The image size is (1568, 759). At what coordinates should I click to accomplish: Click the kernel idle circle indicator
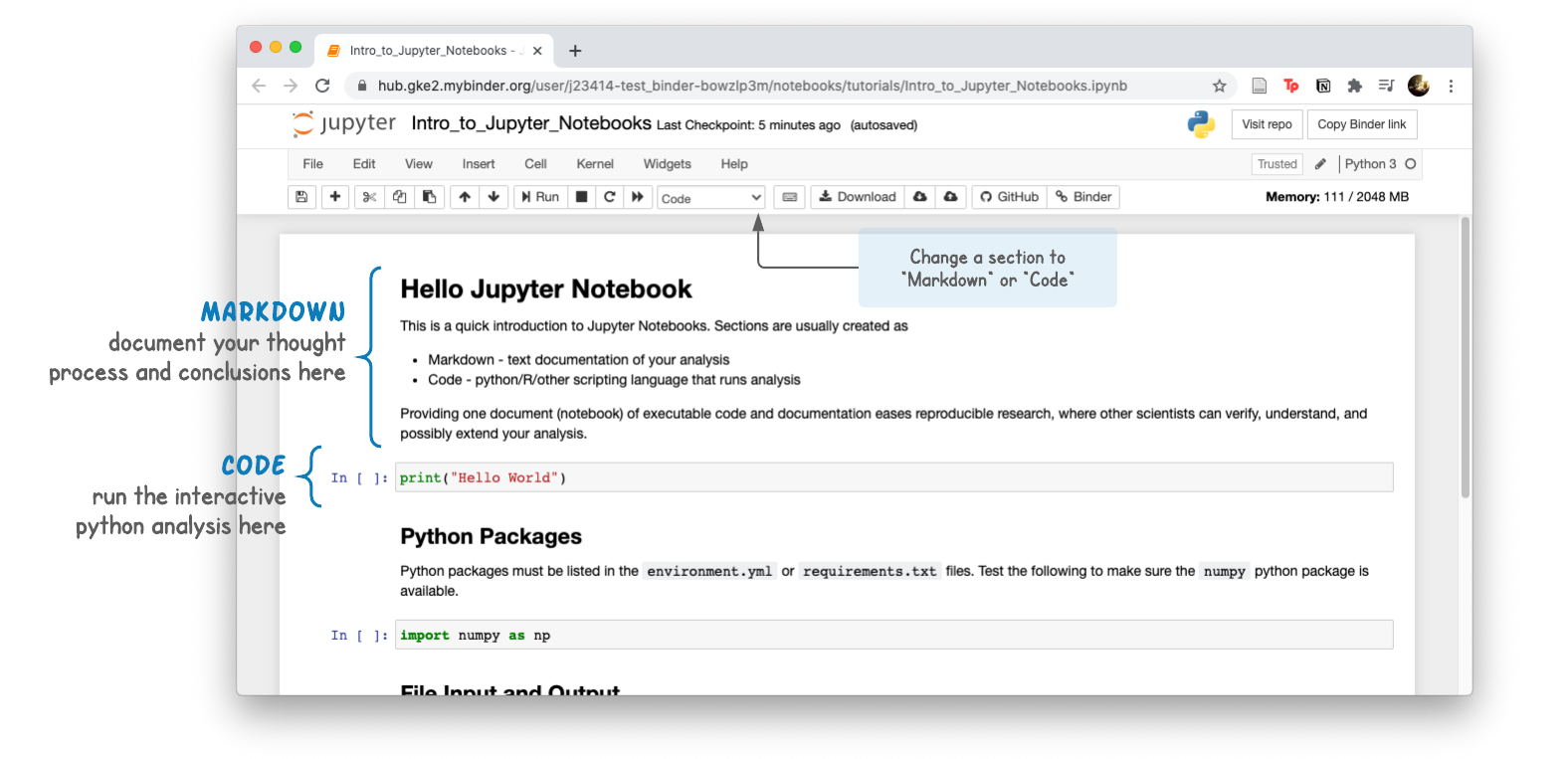[1411, 164]
